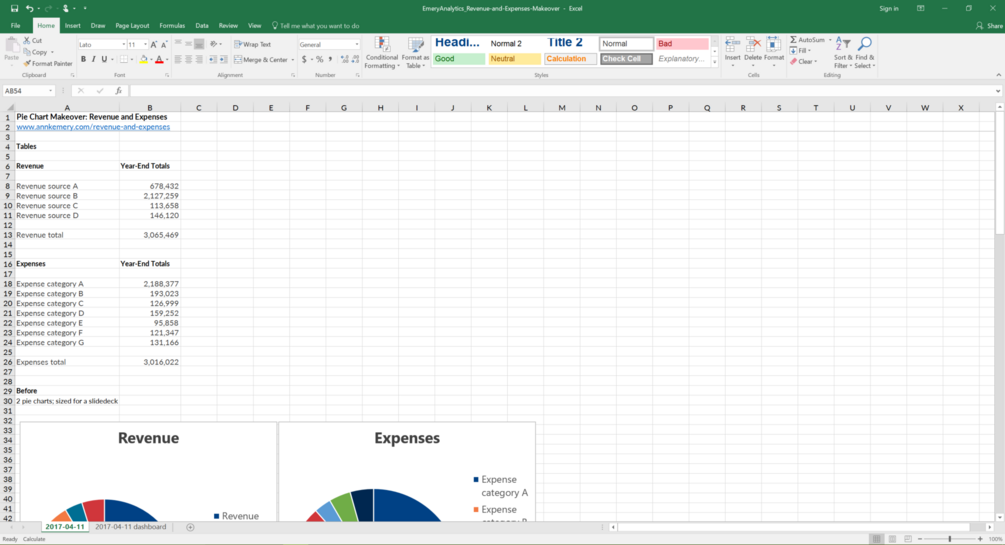Switch to the Data tab
1005x545 pixels.
tap(202, 26)
